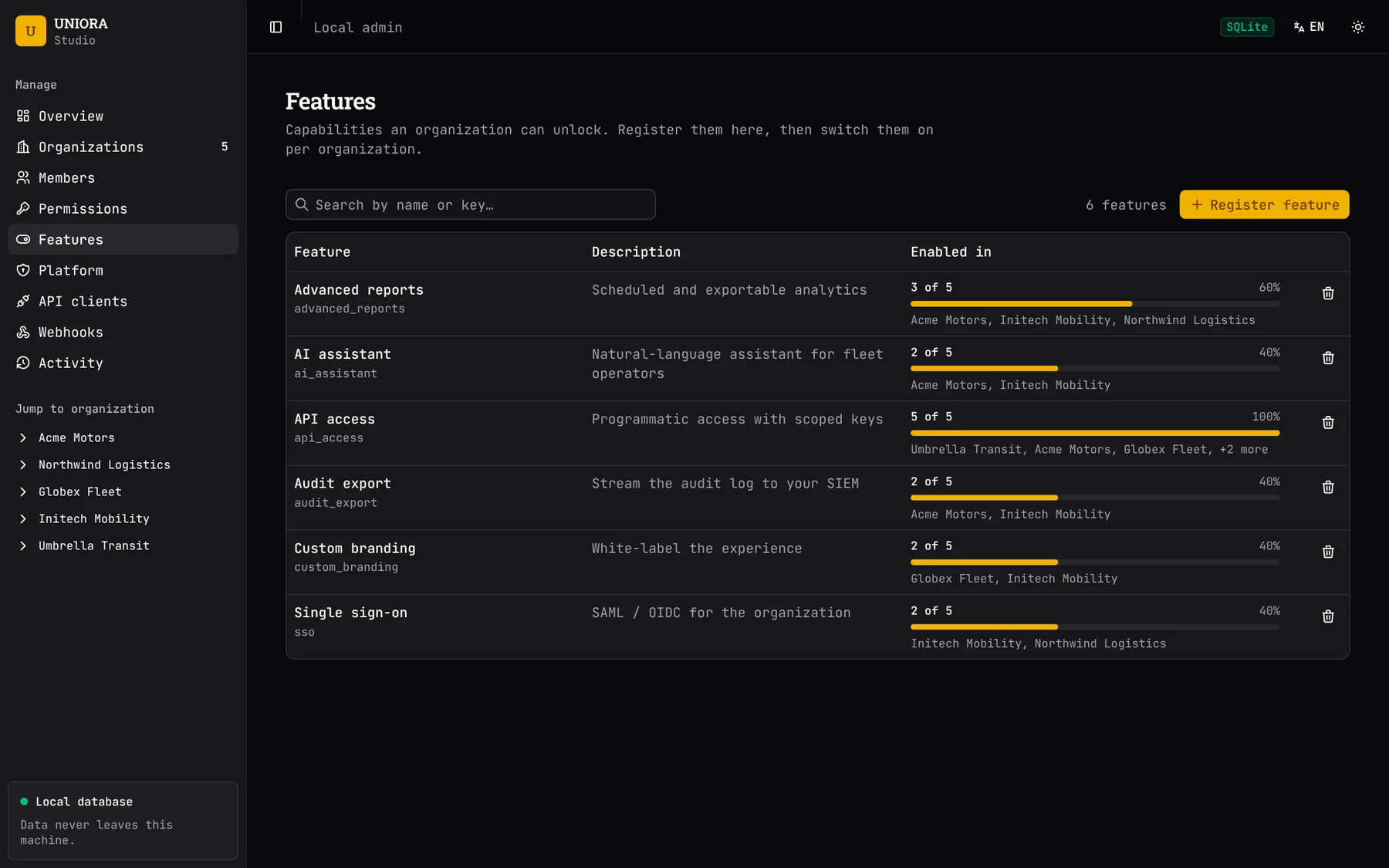Focus the Search by name or key field
This screenshot has height=868, width=1389.
pyautogui.click(x=471, y=204)
